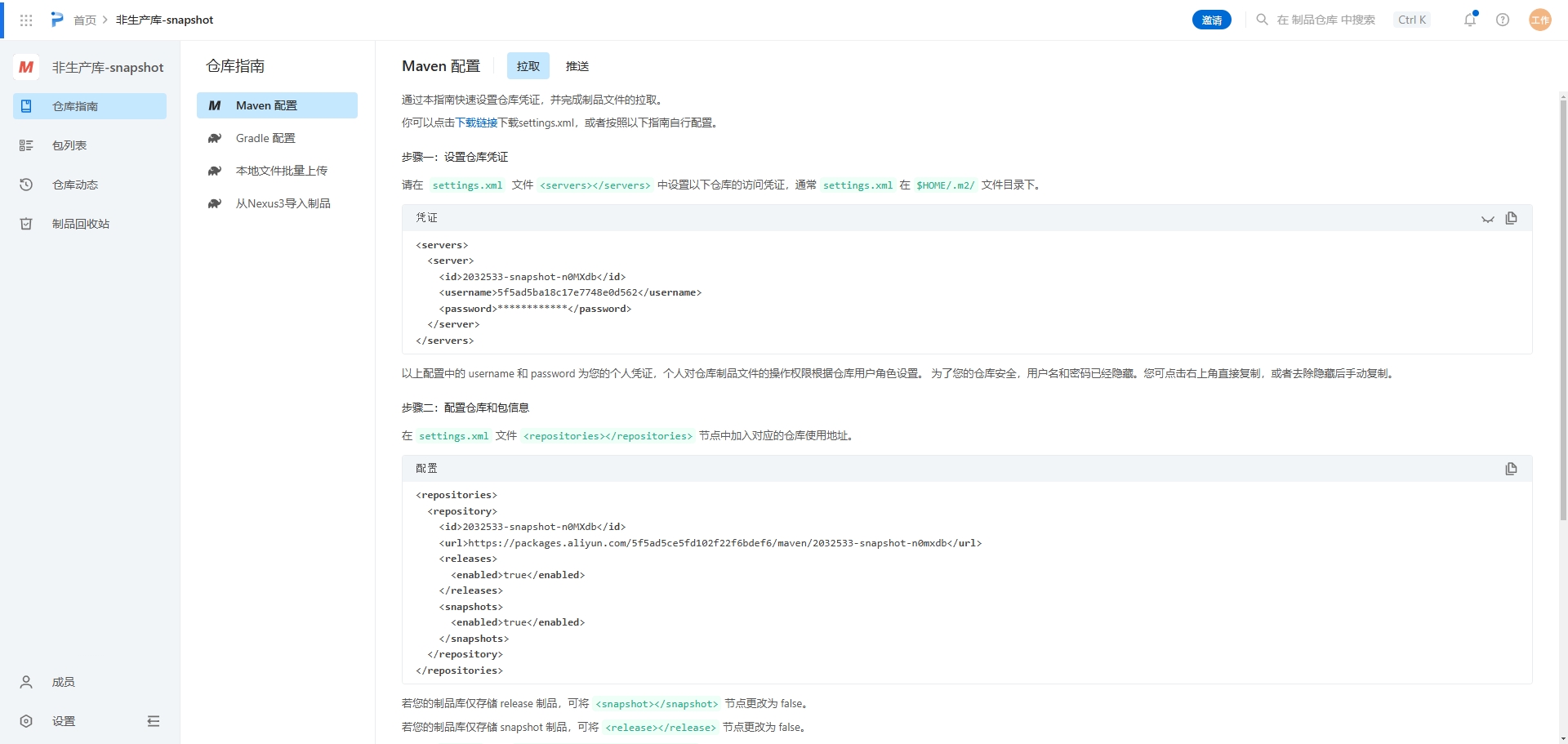The height and width of the screenshot is (744, 1568).
Task: Click the Maven 配置 M icon
Action: point(215,105)
